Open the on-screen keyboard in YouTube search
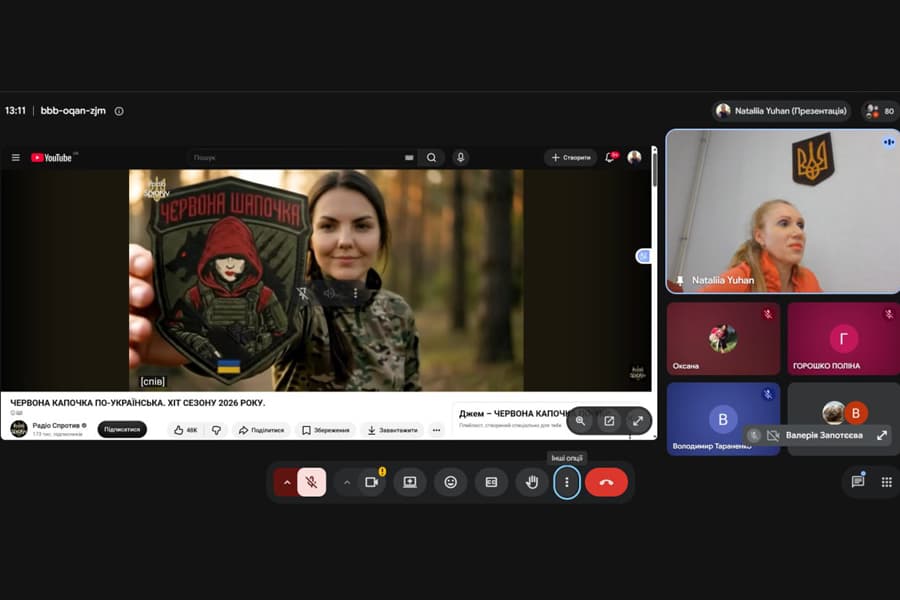 click(x=409, y=157)
